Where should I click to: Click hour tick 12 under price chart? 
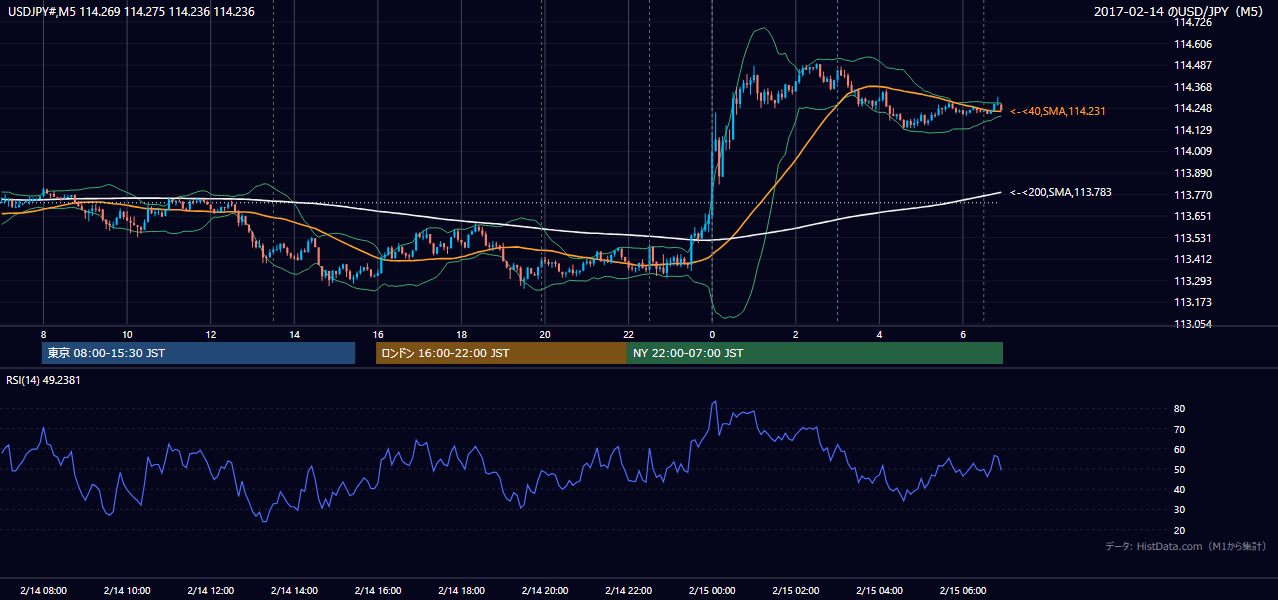point(211,334)
